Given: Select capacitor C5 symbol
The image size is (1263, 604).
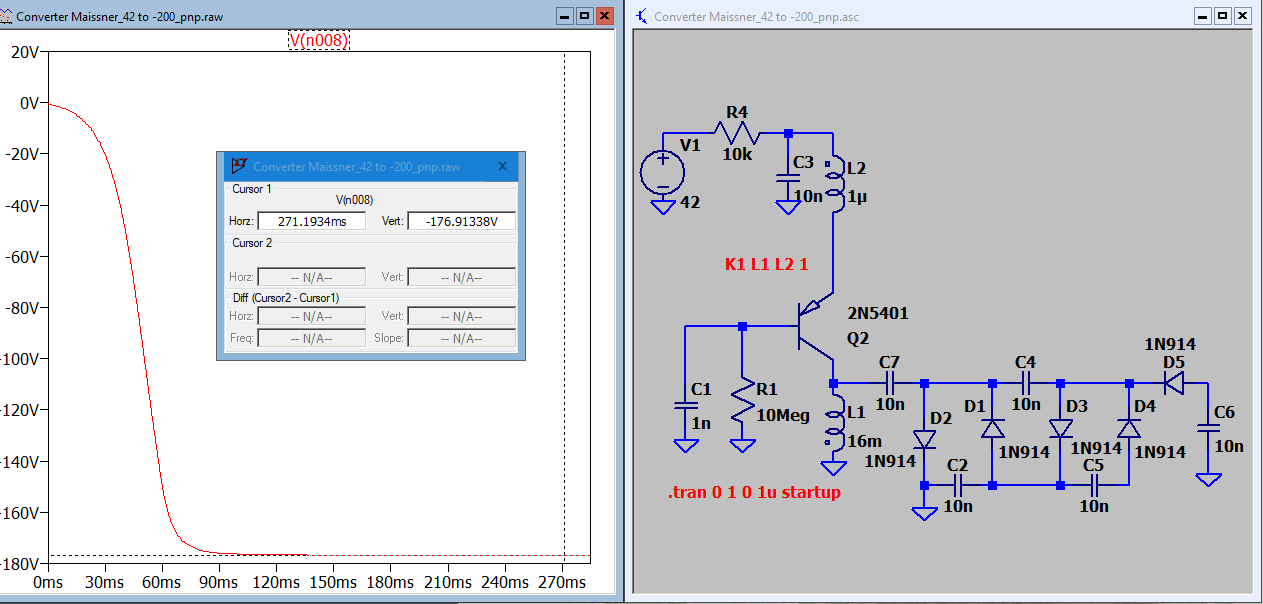Looking at the screenshot, I should coord(1094,485).
